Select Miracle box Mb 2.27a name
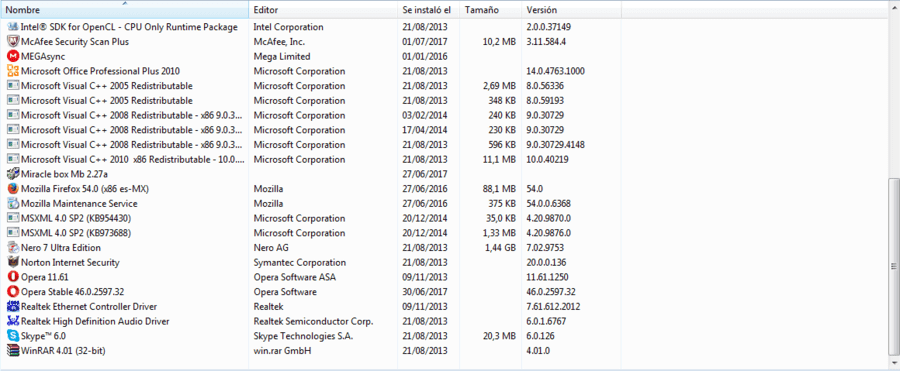This screenshot has height=371, width=900. coord(64,174)
